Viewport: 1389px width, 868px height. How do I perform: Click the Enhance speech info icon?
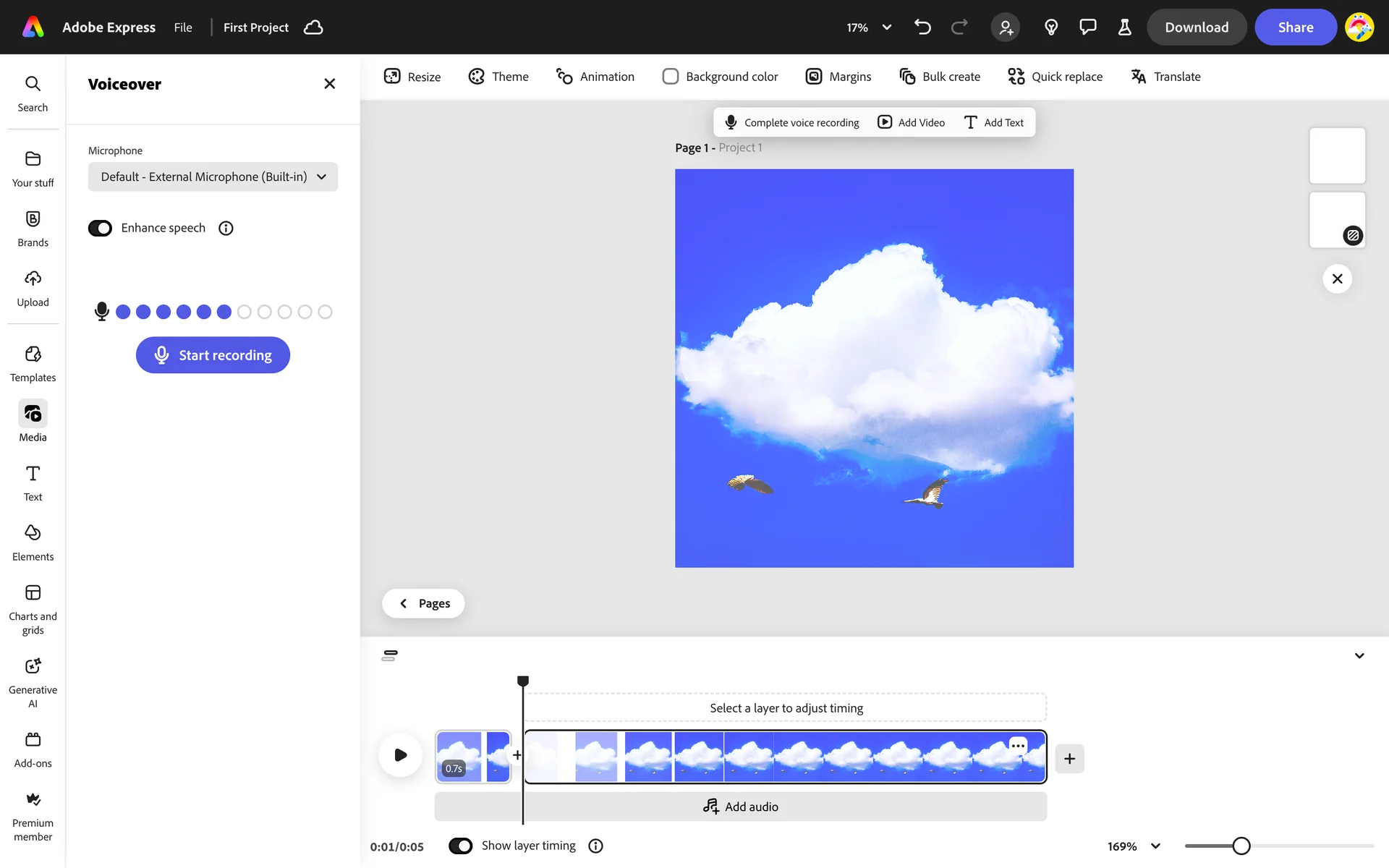226,229
